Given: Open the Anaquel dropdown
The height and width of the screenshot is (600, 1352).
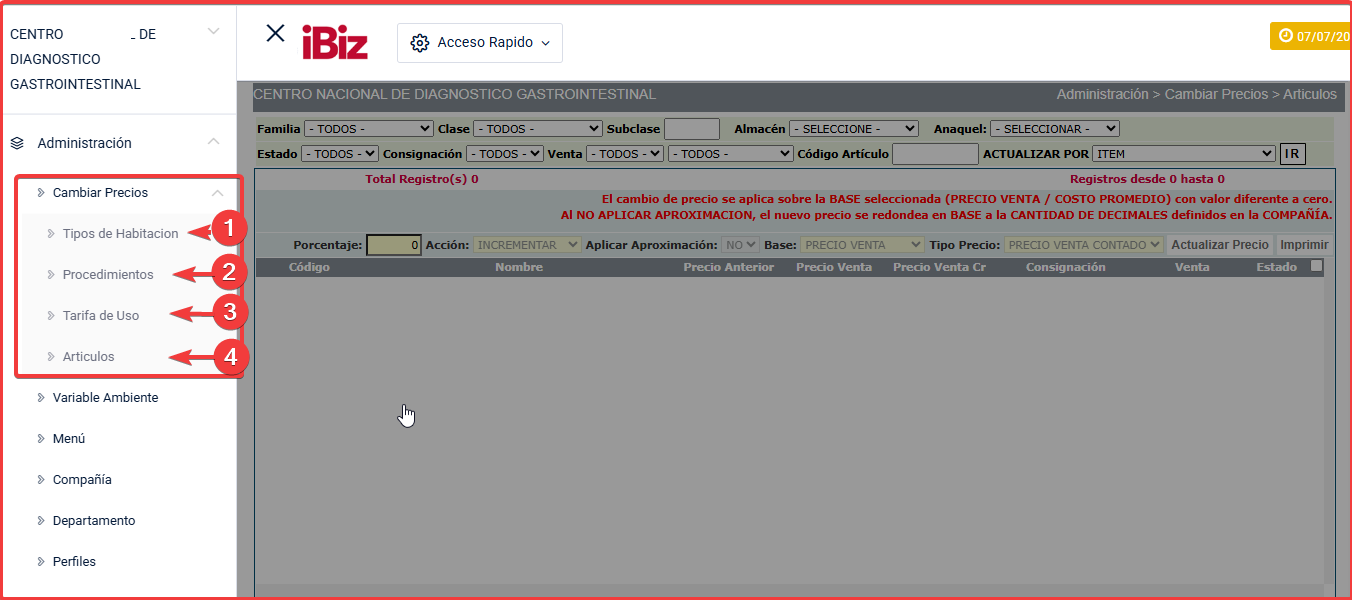Looking at the screenshot, I should (1055, 129).
